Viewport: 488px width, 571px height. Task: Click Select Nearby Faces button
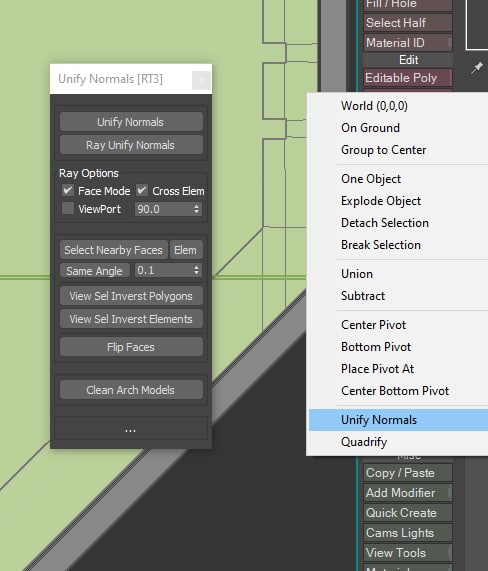click(114, 250)
